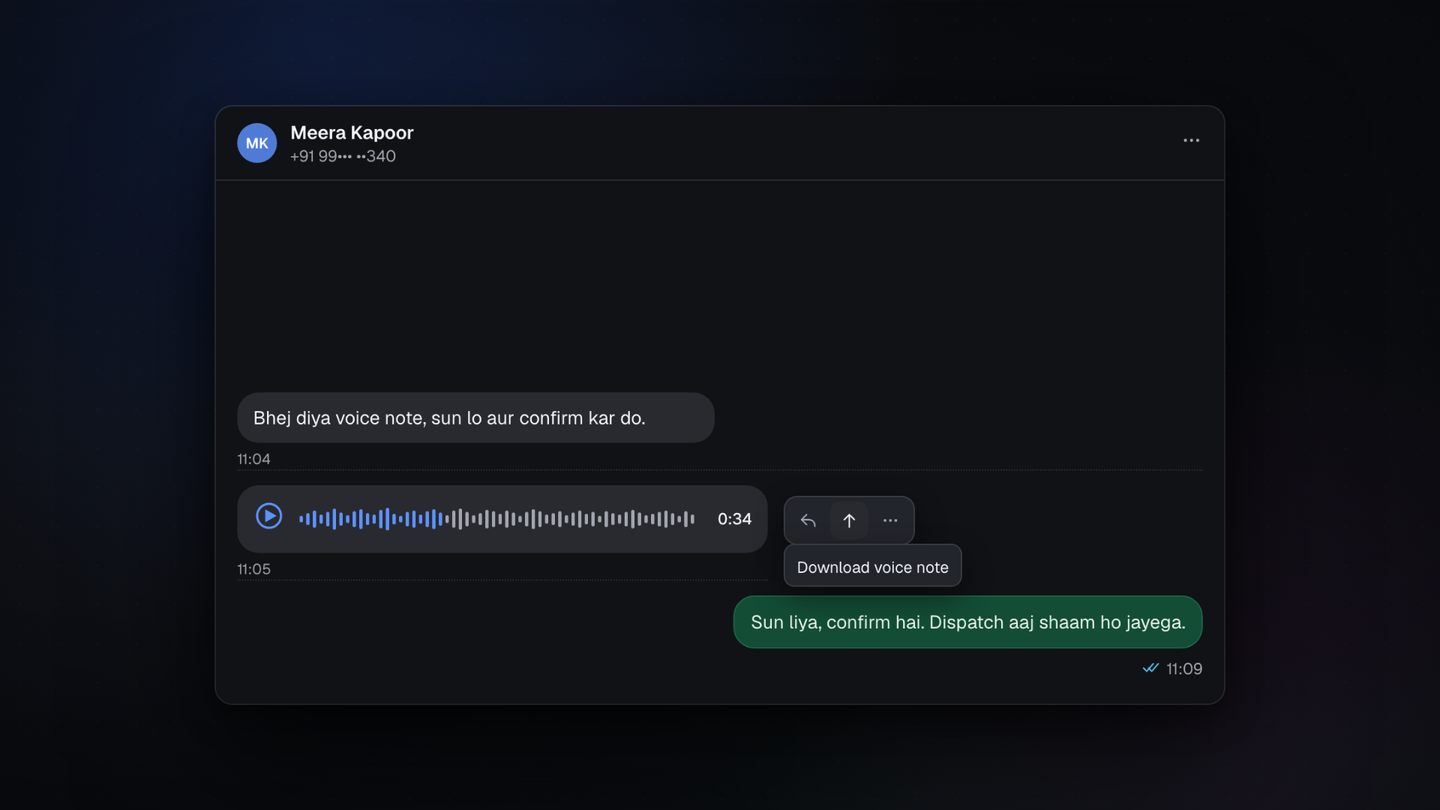
Task: Seek within the voice note waveform
Action: click(x=496, y=518)
